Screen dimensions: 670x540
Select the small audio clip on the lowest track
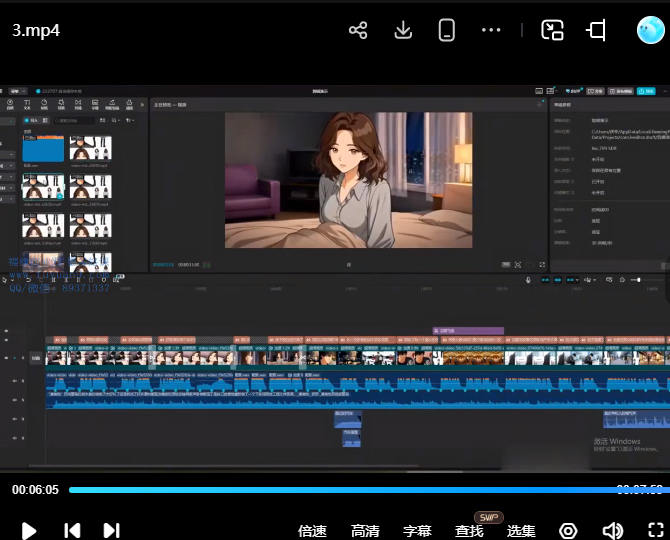(351, 438)
